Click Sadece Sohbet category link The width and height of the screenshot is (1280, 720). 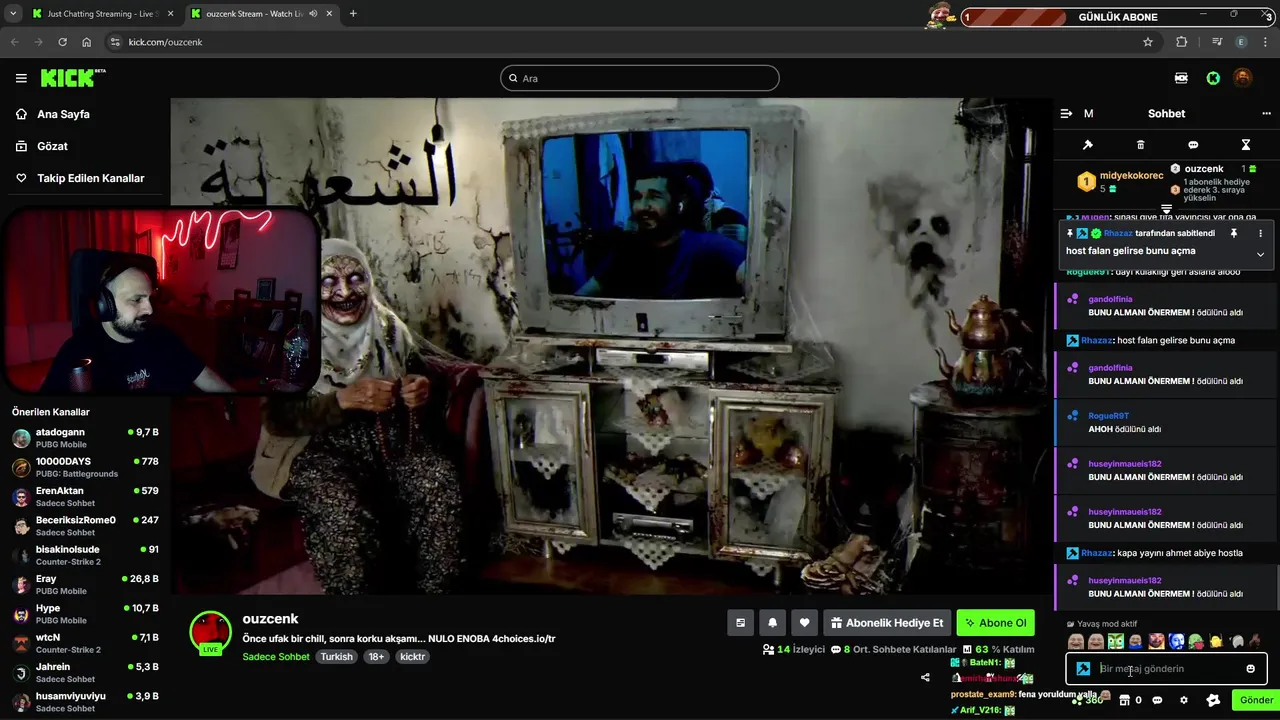(x=276, y=657)
